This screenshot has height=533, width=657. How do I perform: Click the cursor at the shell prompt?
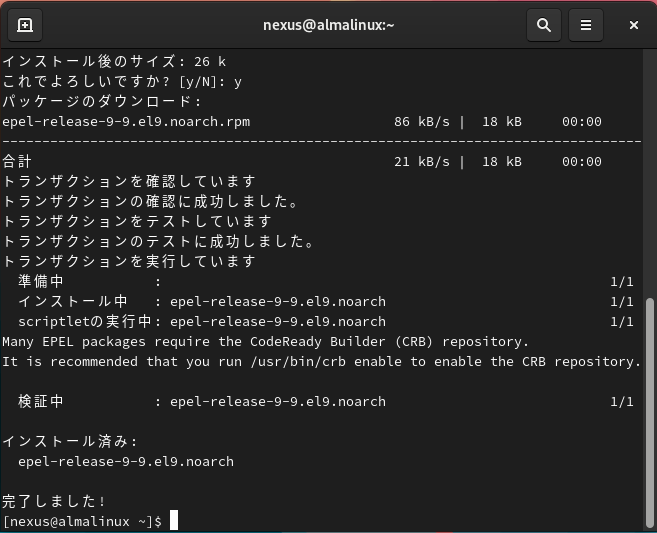tap(174, 521)
